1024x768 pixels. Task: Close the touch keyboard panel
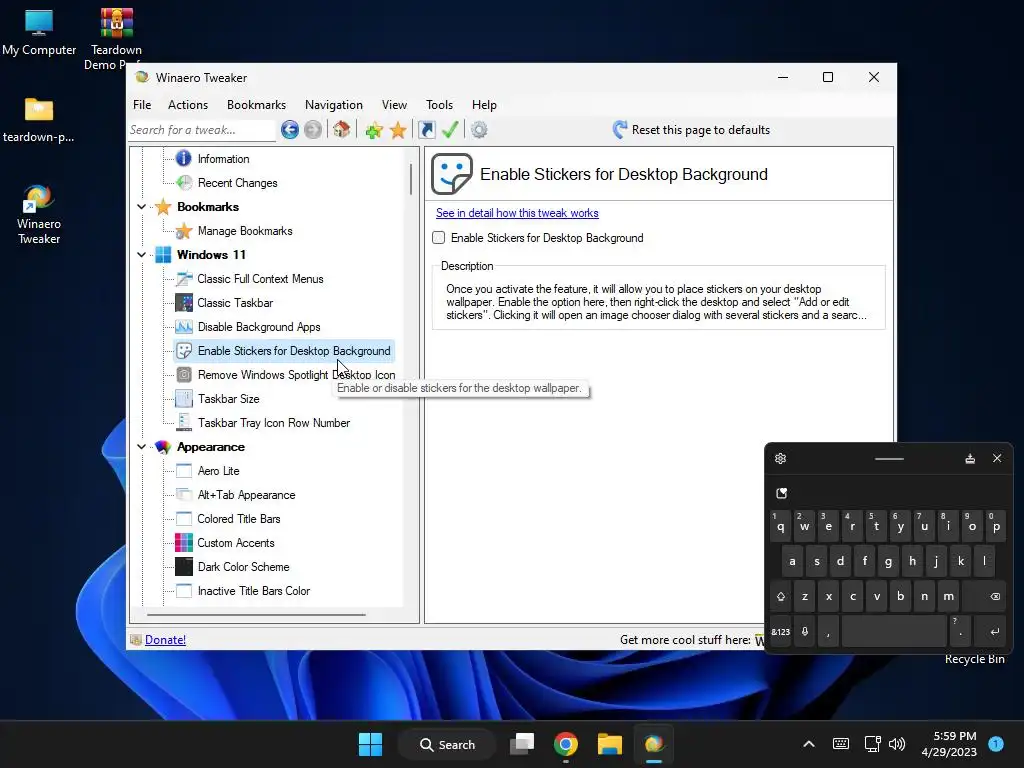pyautogui.click(x=997, y=458)
